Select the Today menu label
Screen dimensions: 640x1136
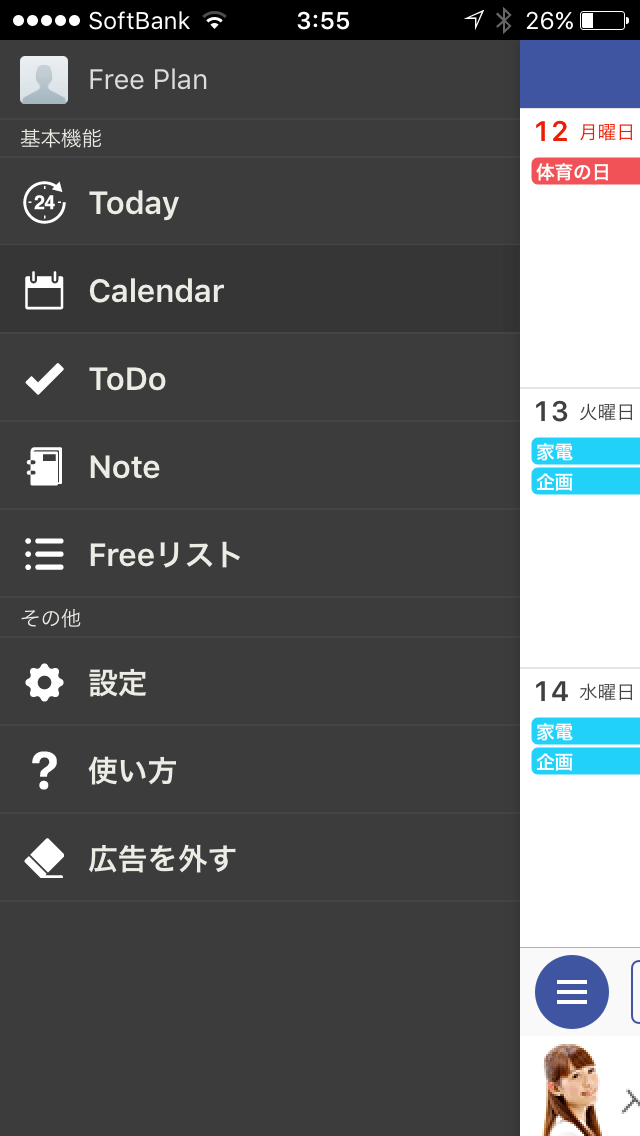point(134,203)
